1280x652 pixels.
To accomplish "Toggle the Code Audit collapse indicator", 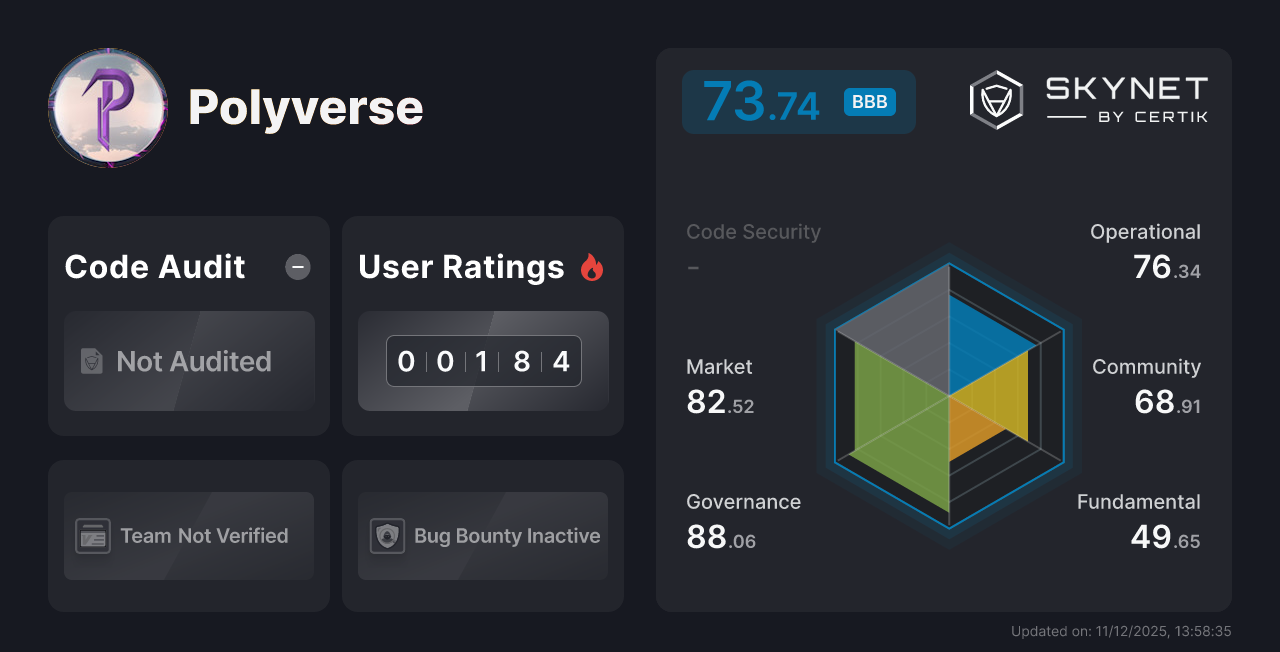I will tap(297, 266).
